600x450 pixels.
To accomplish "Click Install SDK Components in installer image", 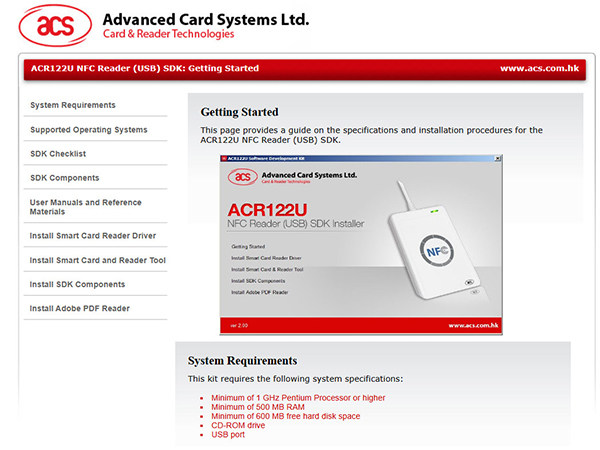I will click(x=258, y=281).
